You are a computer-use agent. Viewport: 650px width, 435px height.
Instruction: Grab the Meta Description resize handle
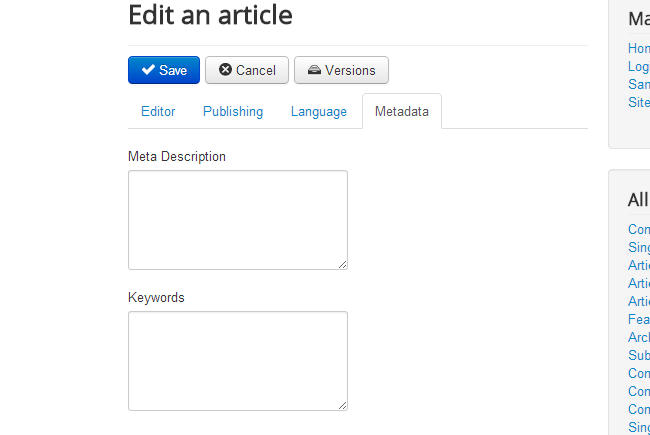pyautogui.click(x=343, y=265)
